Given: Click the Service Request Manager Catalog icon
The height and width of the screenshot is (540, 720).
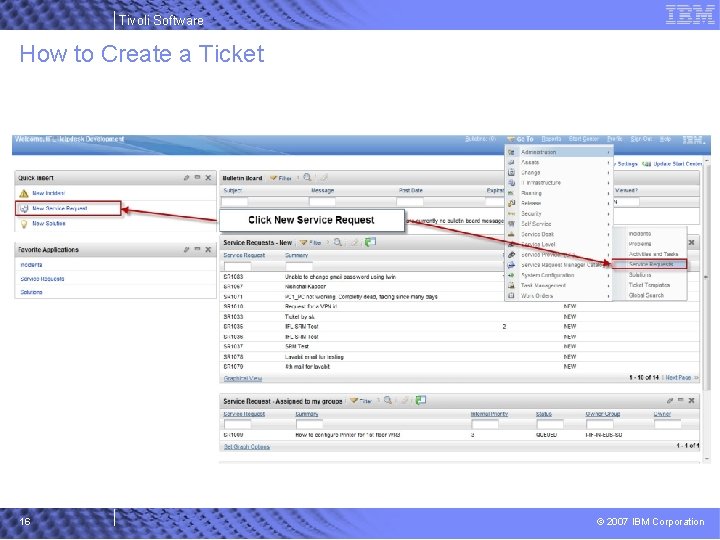Looking at the screenshot, I should pos(511,265).
